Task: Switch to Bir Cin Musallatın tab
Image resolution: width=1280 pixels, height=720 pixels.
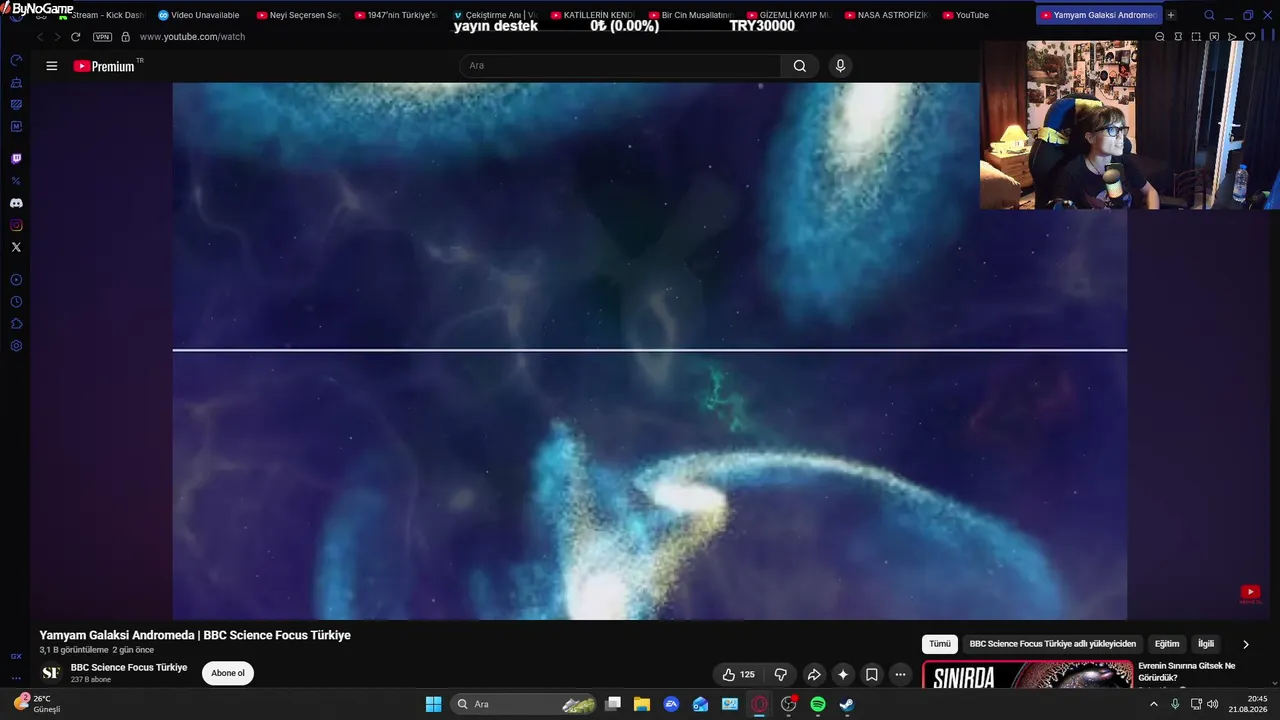Action: tap(689, 15)
